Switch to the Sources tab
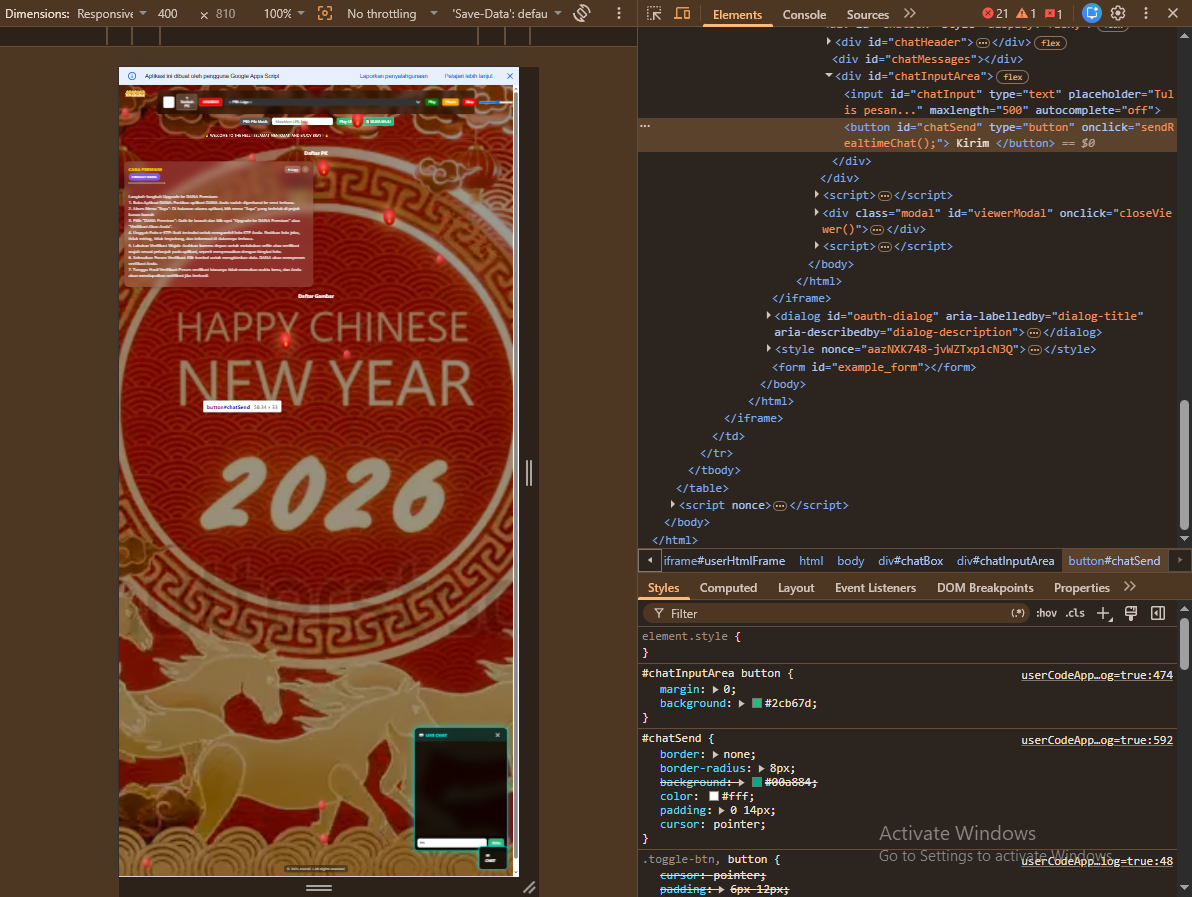 [x=867, y=14]
